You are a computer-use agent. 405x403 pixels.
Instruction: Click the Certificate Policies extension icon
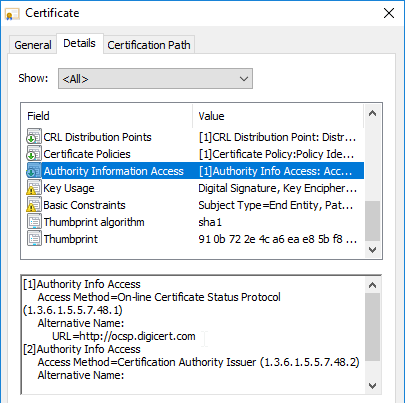click(x=34, y=154)
